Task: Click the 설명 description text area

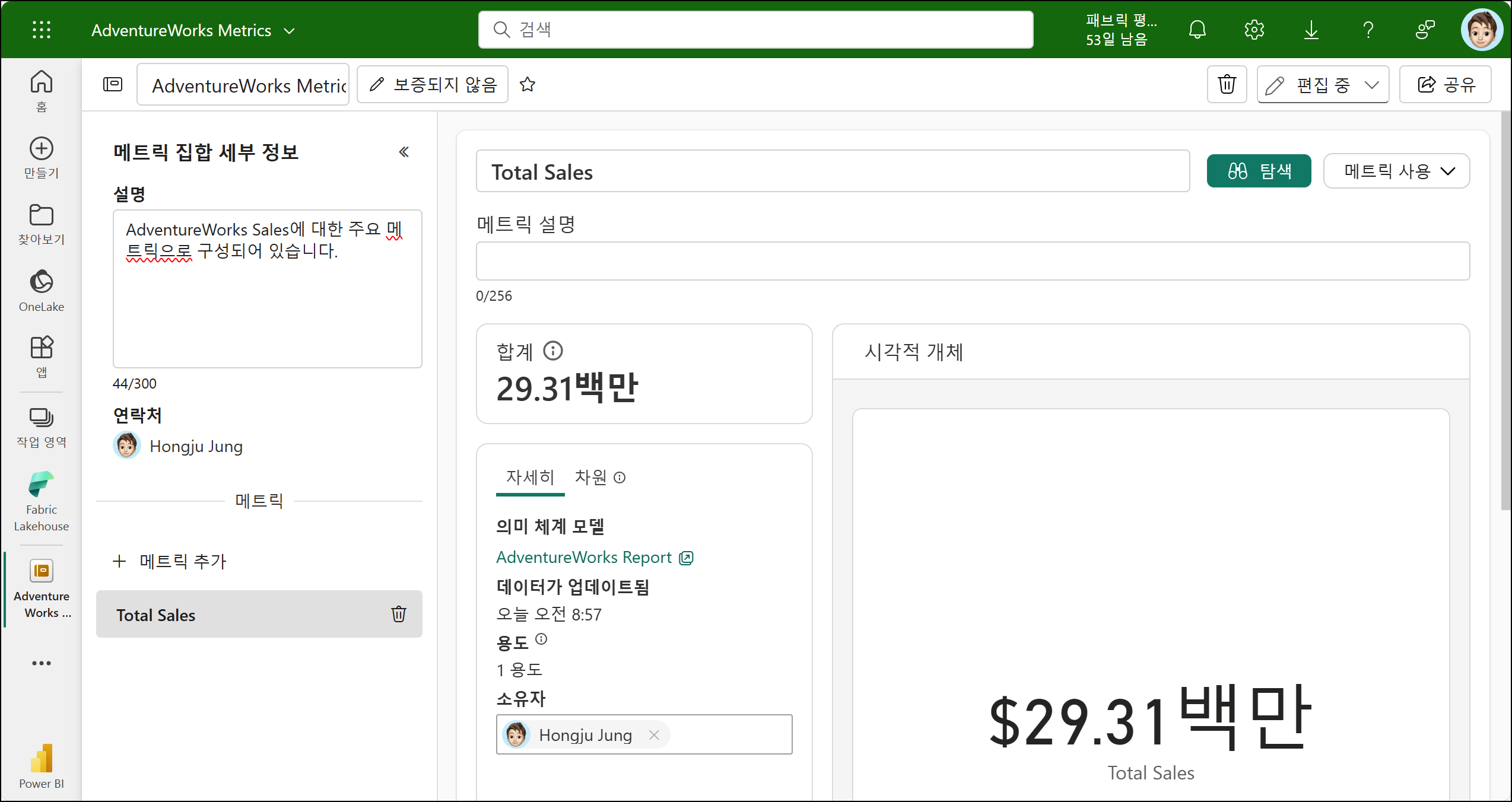Action: click(x=268, y=289)
